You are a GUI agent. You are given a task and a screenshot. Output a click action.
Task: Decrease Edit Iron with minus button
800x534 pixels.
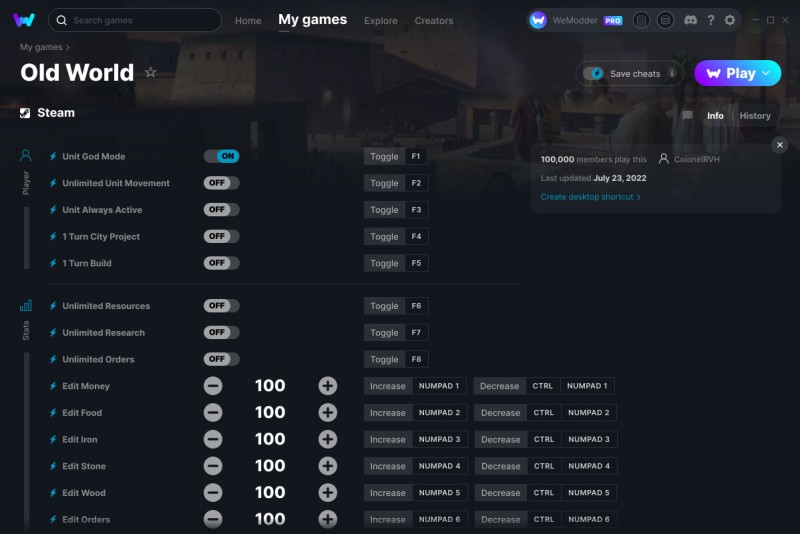click(x=213, y=439)
